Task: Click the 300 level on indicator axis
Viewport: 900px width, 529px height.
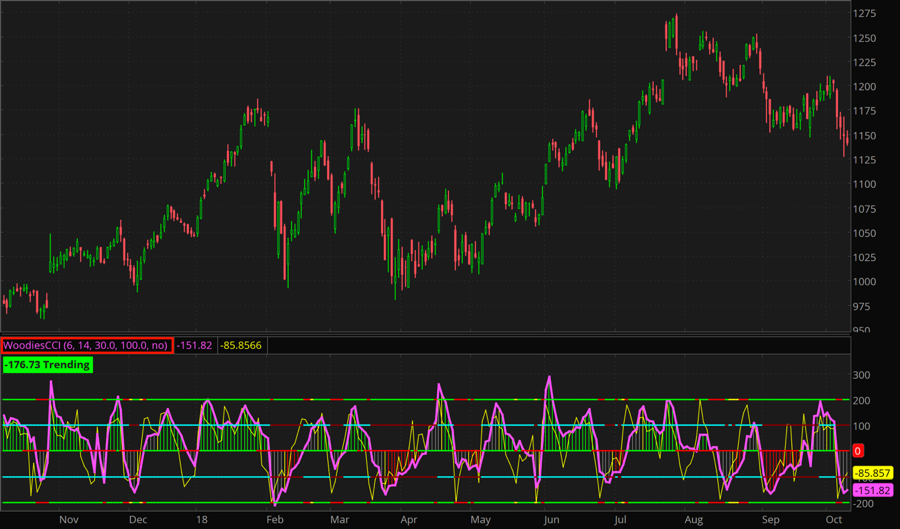Action: 862,375
